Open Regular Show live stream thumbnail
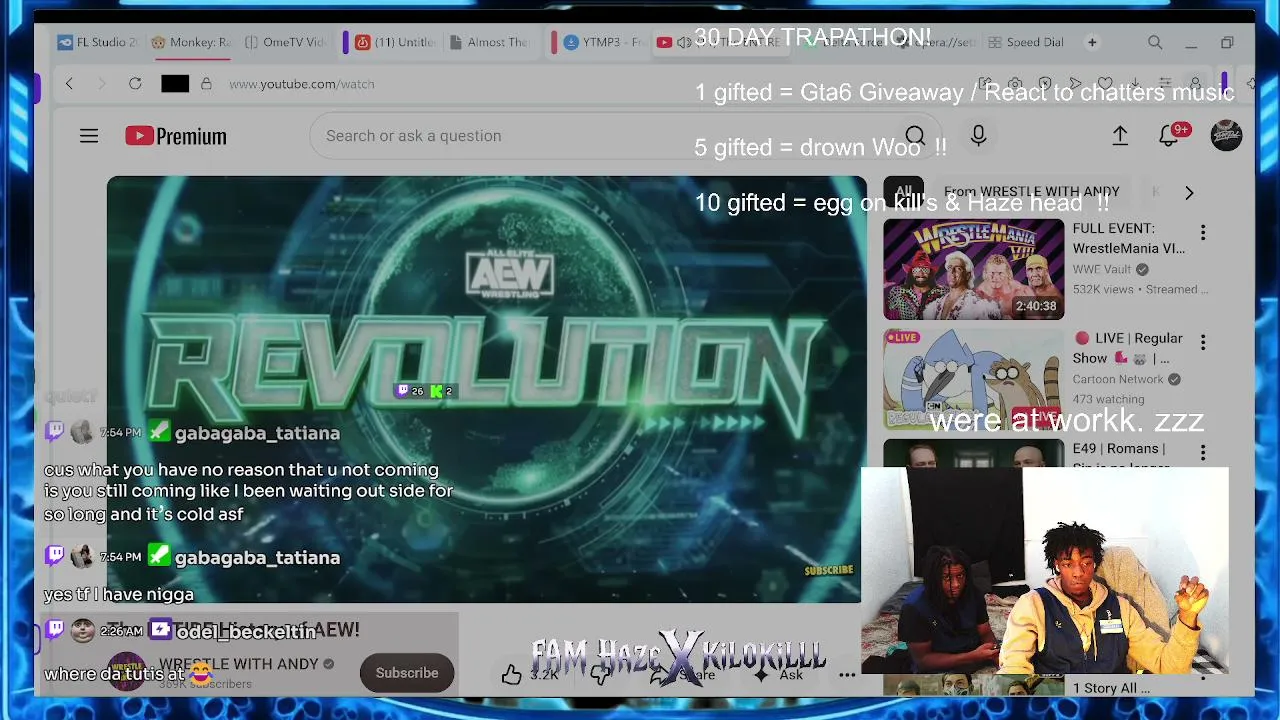The height and width of the screenshot is (720, 1280). click(974, 379)
